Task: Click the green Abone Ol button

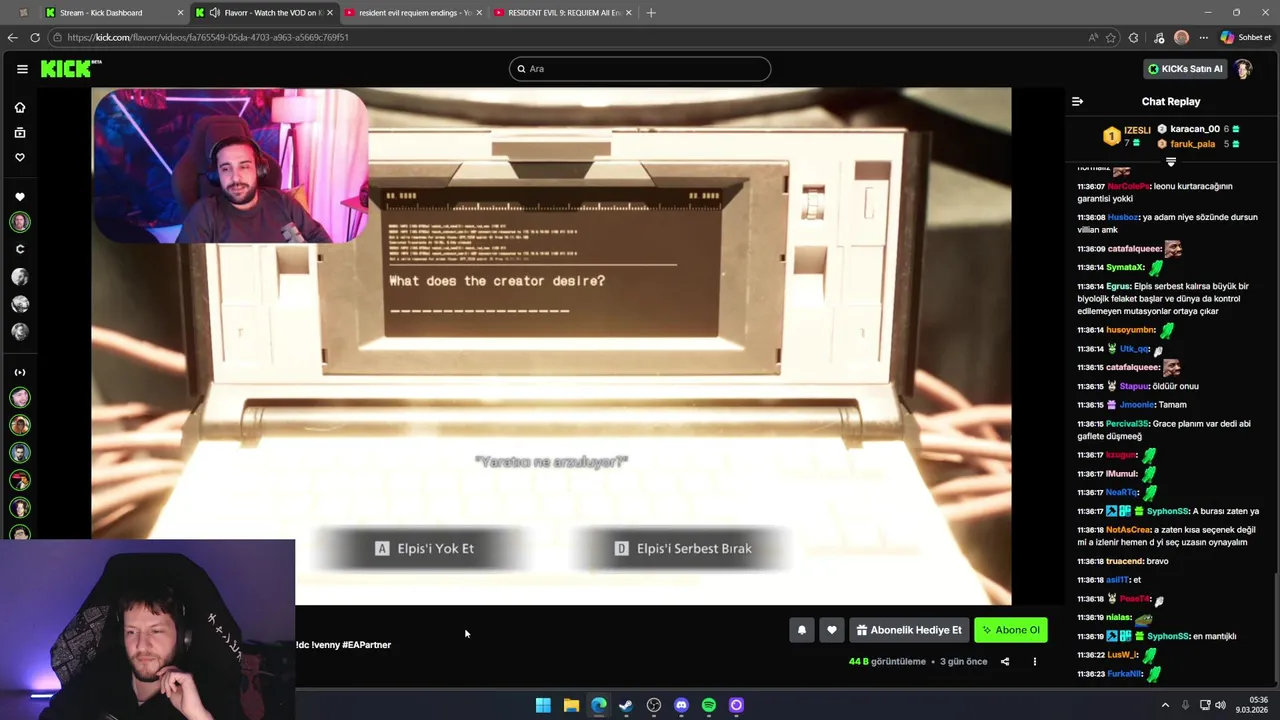Action: [1011, 630]
